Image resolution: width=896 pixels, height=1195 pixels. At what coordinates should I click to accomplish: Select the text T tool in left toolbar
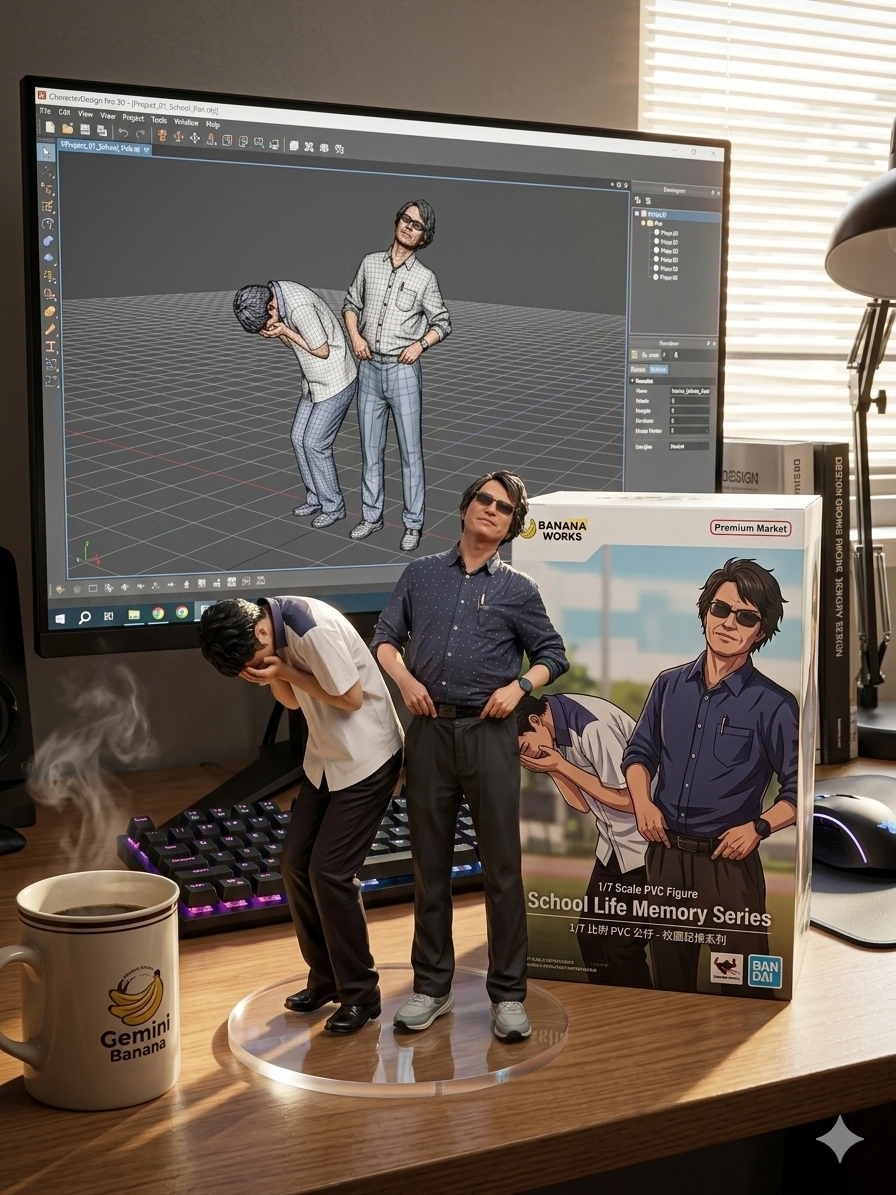point(50,347)
